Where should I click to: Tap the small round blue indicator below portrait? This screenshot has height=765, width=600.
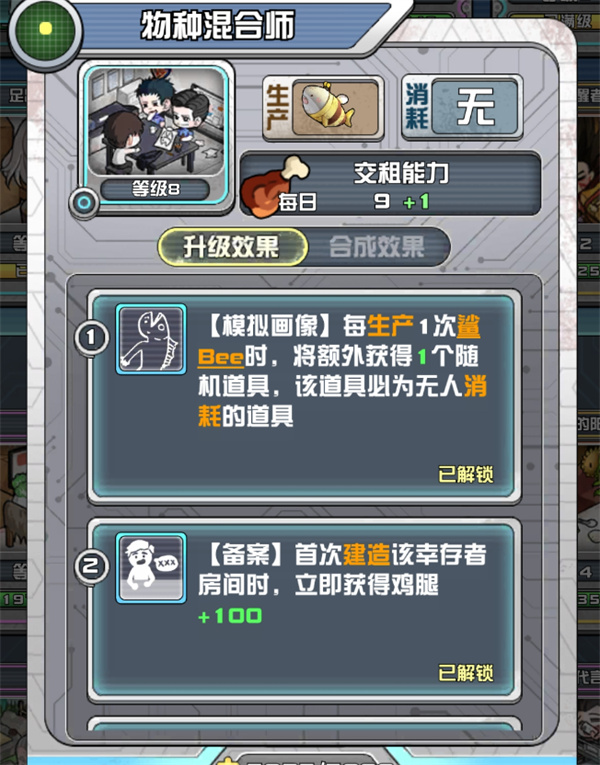coord(84,203)
